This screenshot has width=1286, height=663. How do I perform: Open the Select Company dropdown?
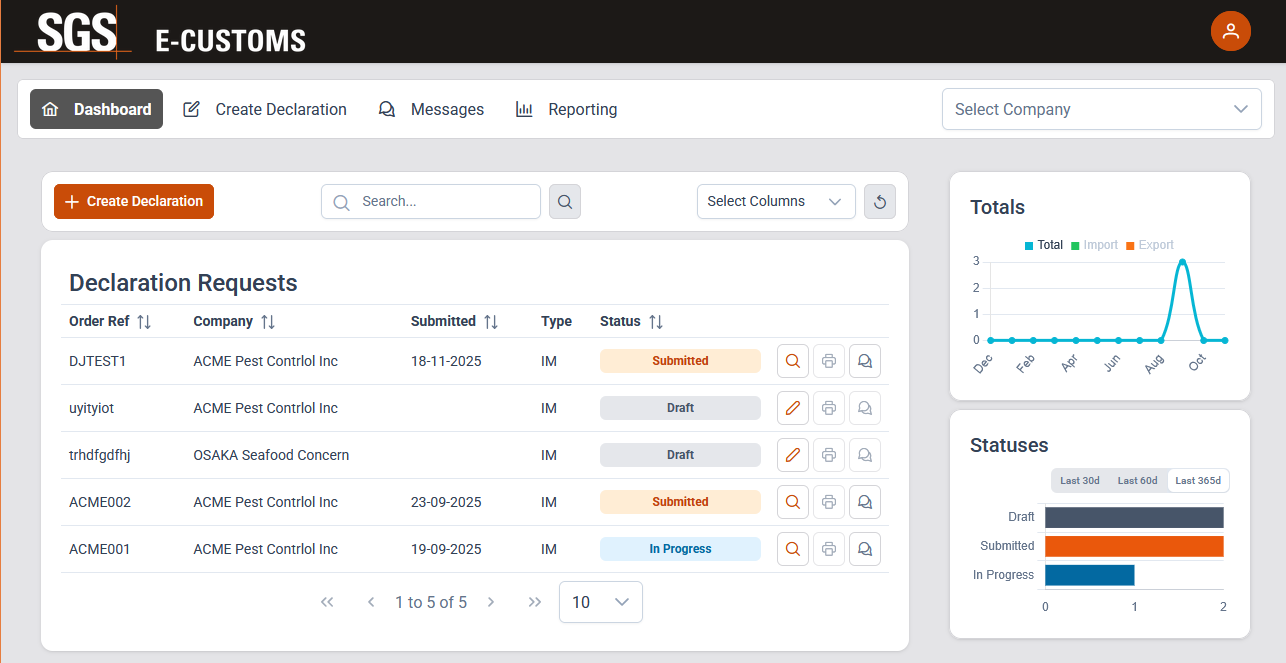(x=1101, y=109)
